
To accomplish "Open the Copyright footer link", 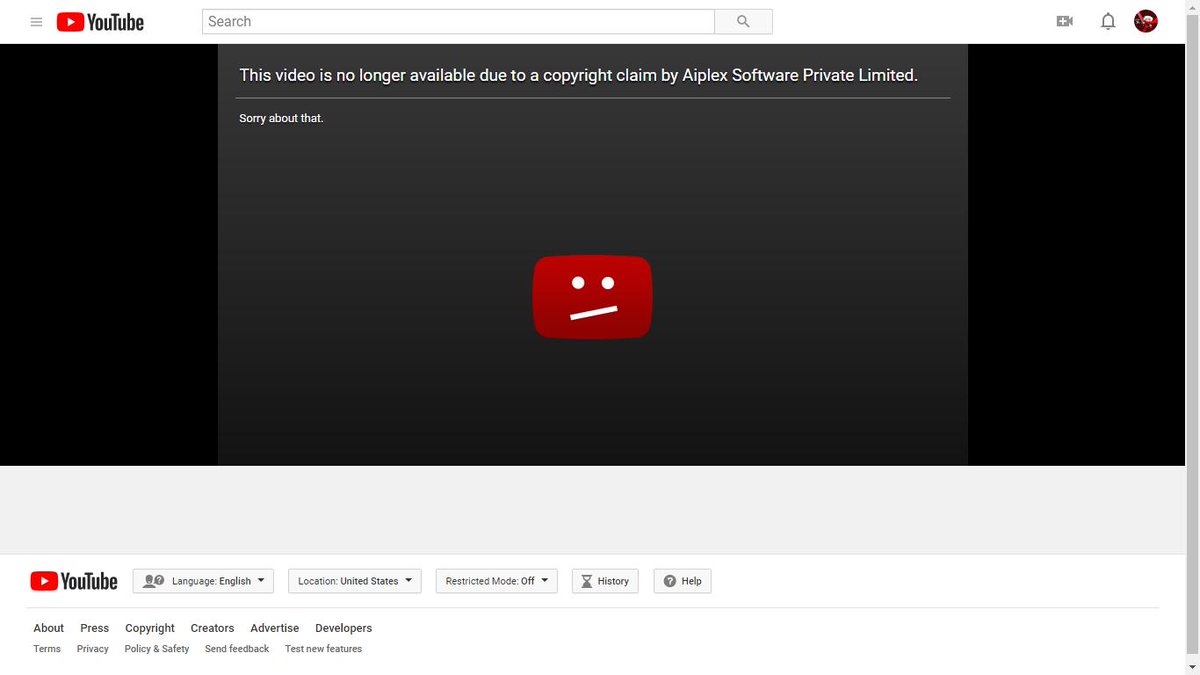I will (x=150, y=628).
